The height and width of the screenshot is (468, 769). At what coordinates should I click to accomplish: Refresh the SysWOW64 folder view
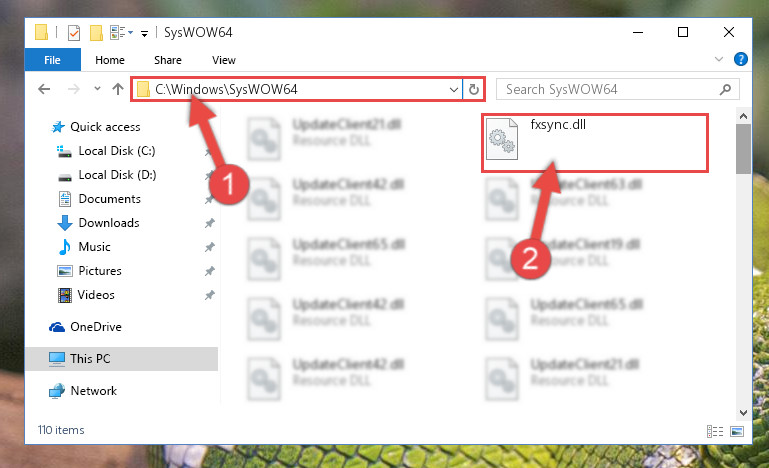[474, 89]
